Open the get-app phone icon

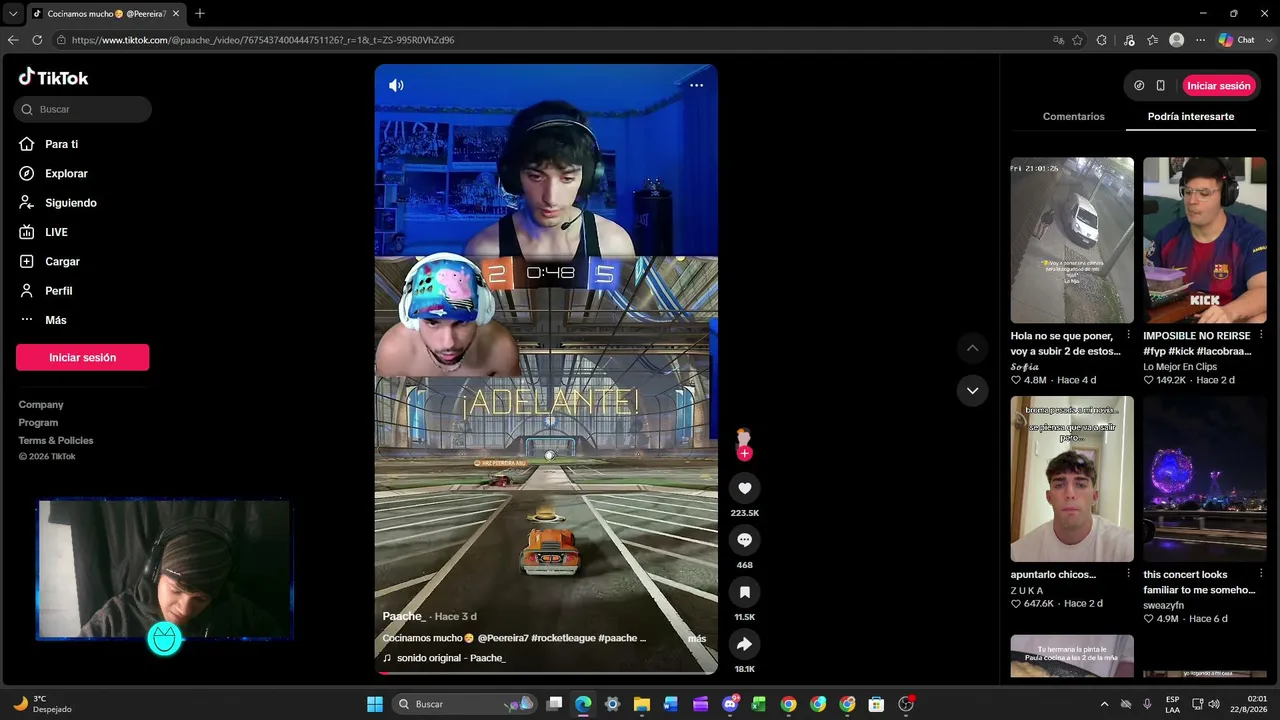tap(1160, 86)
